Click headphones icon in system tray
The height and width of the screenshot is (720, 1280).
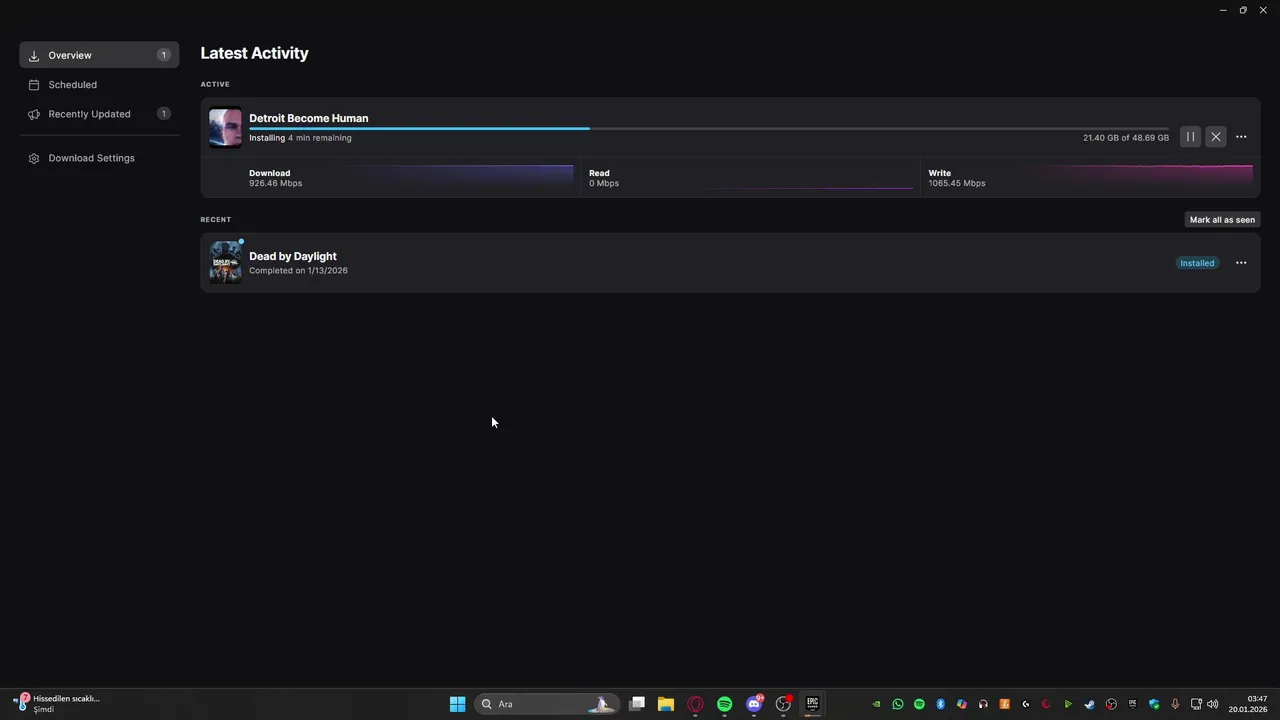point(983,704)
